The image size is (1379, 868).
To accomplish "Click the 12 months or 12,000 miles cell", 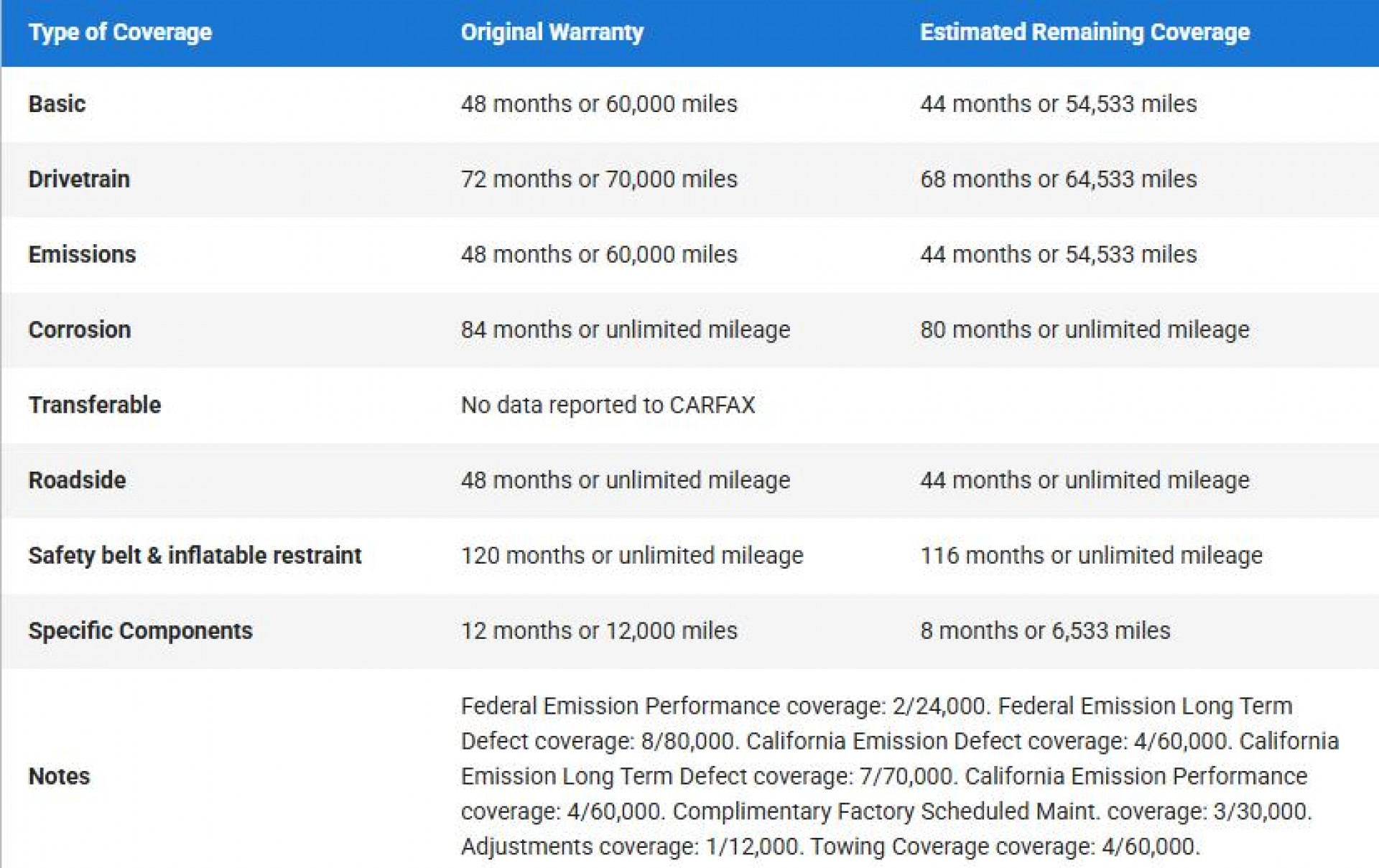I will tap(599, 630).
